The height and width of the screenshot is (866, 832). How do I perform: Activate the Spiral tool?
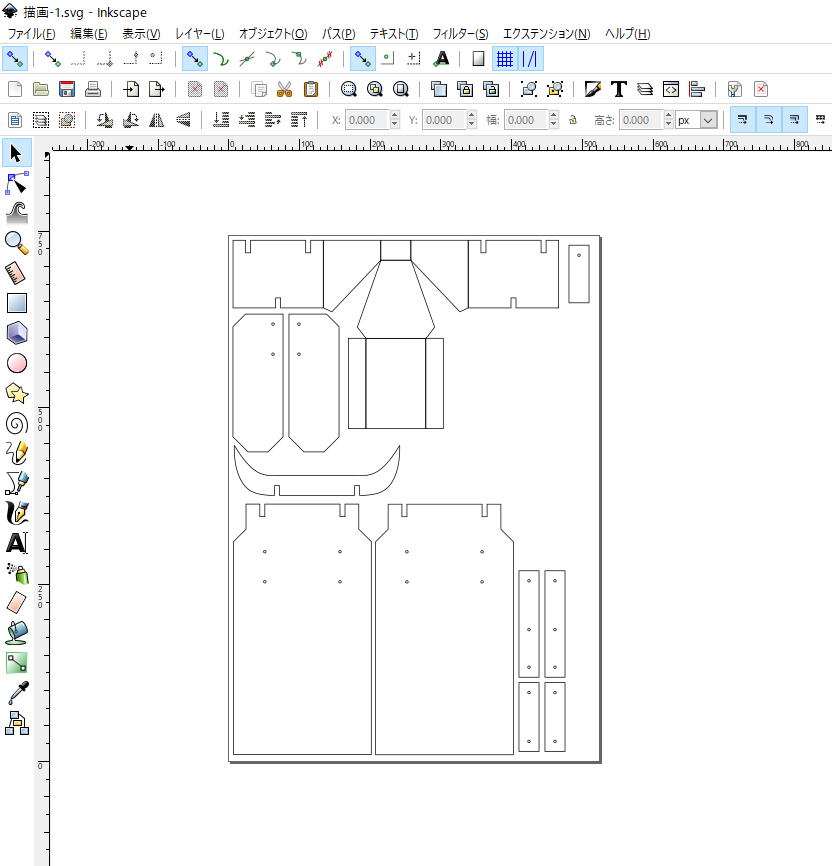coord(16,423)
